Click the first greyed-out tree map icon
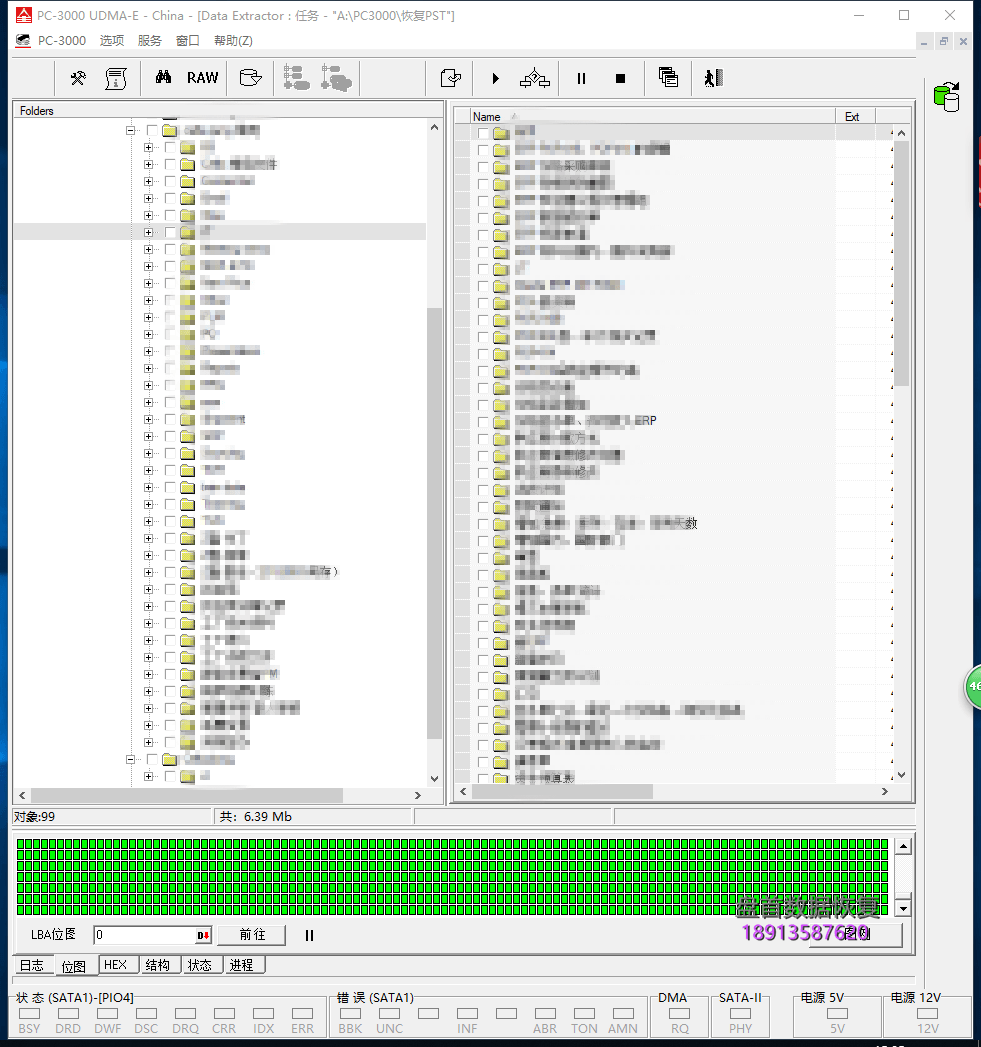The image size is (981, 1047). (296, 78)
